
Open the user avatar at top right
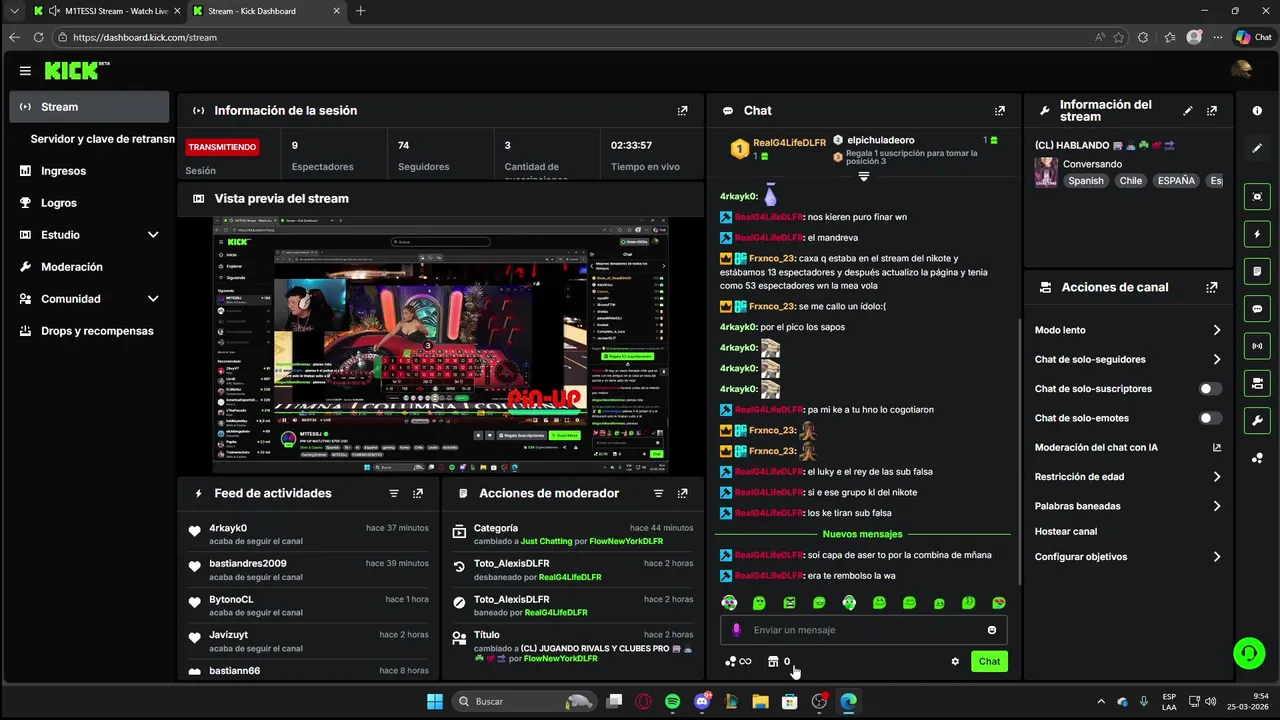click(1241, 70)
